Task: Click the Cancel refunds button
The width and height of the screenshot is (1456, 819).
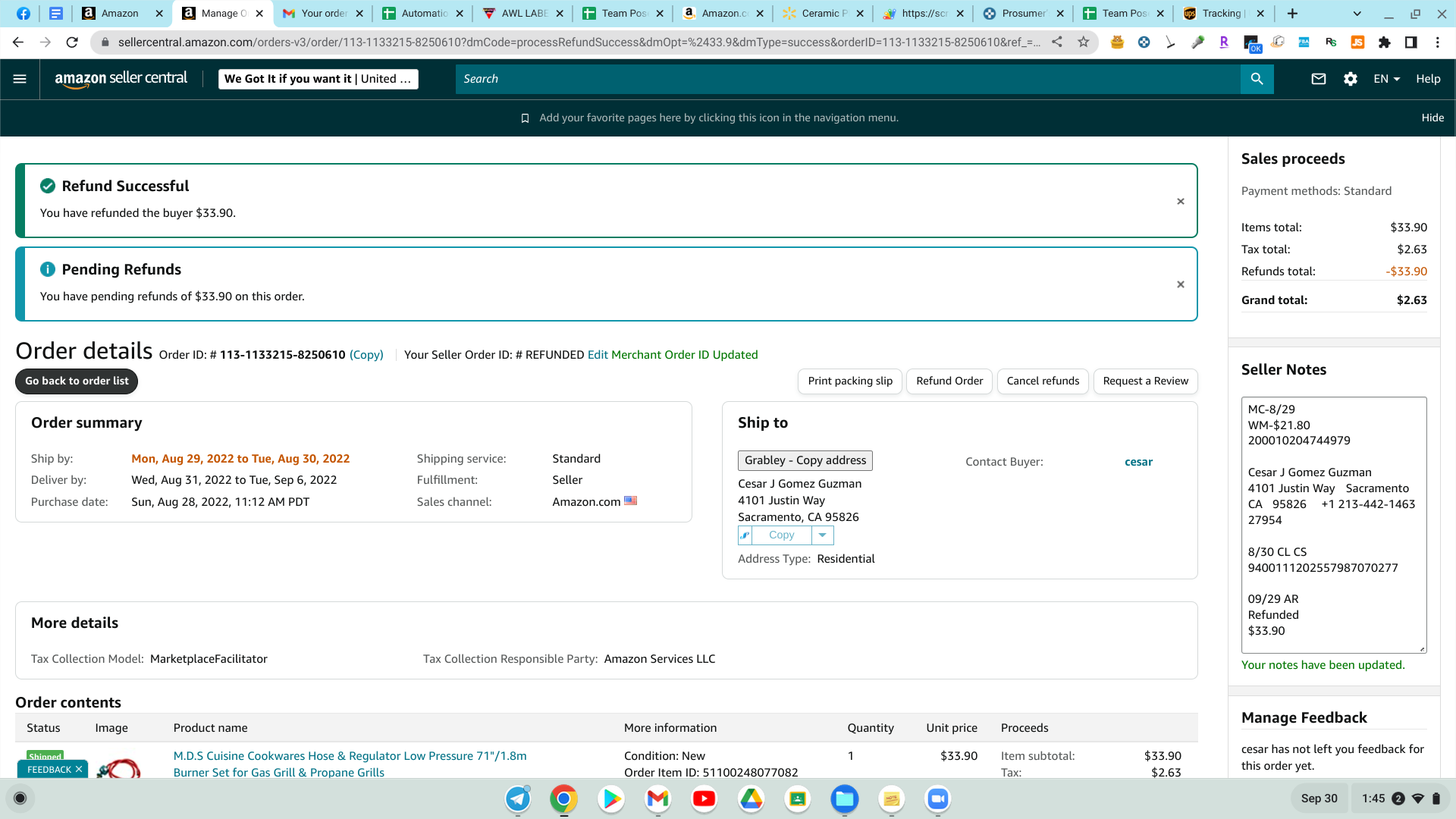Action: coord(1043,381)
